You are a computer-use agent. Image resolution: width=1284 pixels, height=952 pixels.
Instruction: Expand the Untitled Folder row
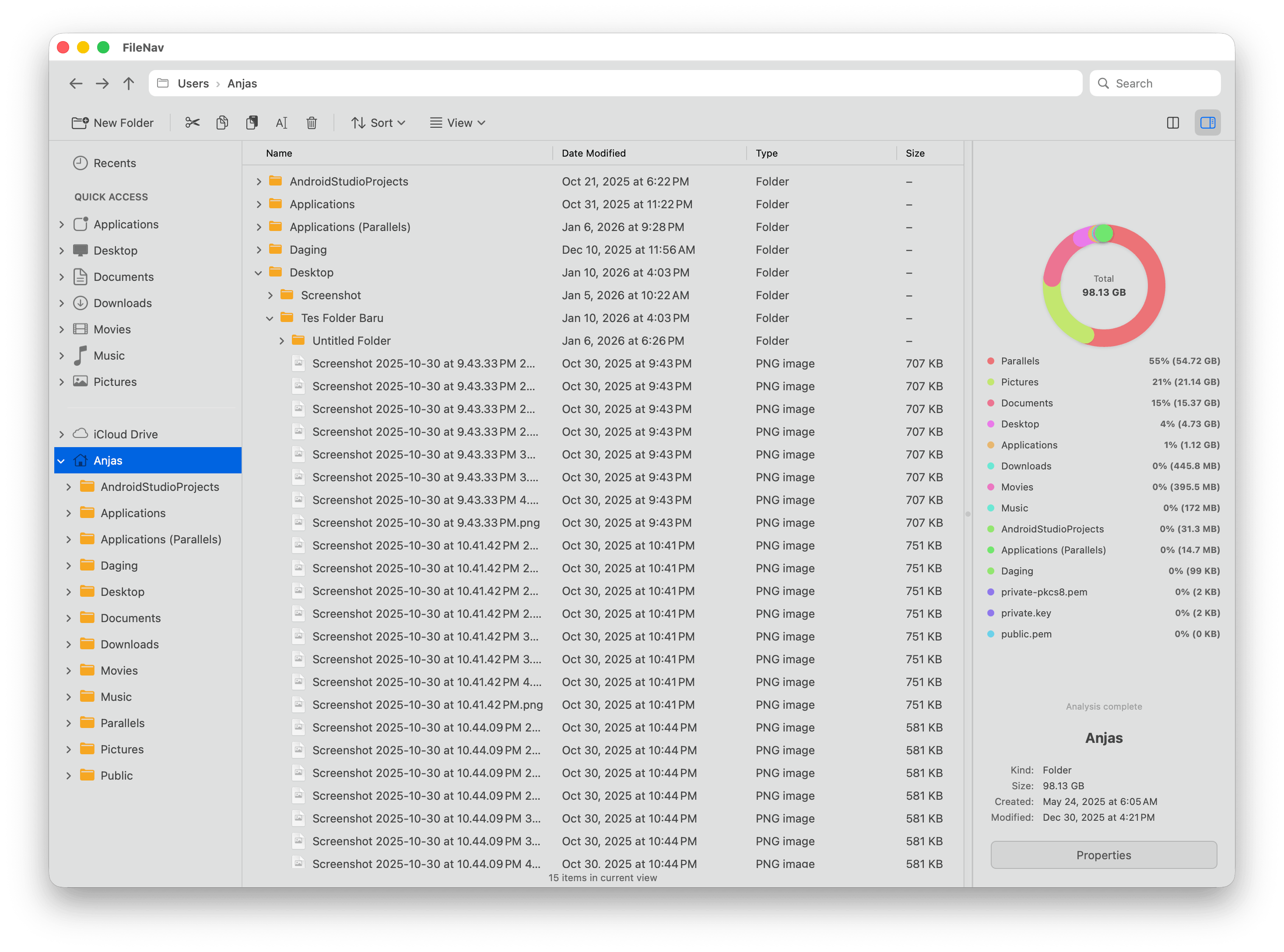281,340
